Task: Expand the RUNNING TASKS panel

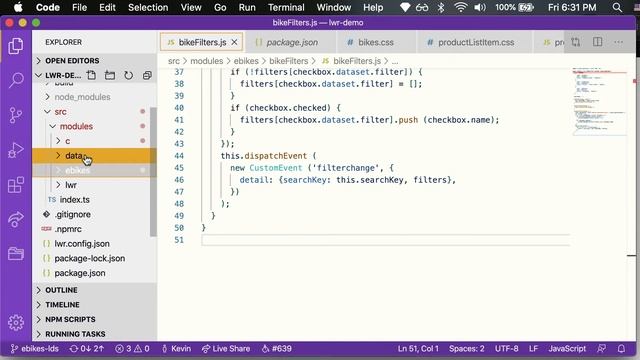Action: pos(95,334)
